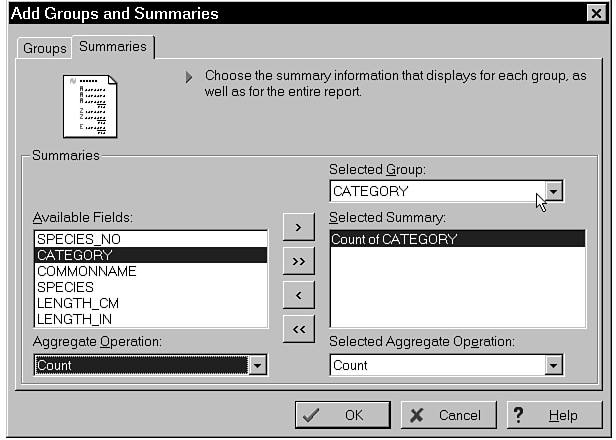Click the double right arrow add-all button

click(x=299, y=261)
